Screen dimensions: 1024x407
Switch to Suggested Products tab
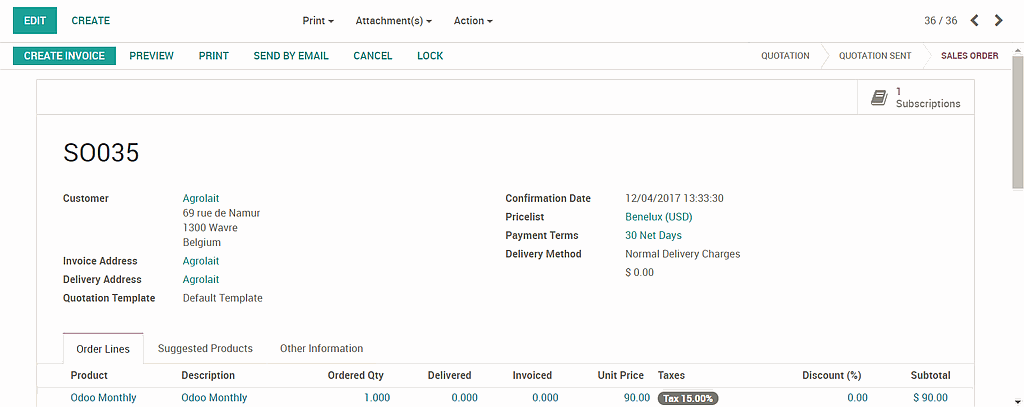click(x=205, y=348)
